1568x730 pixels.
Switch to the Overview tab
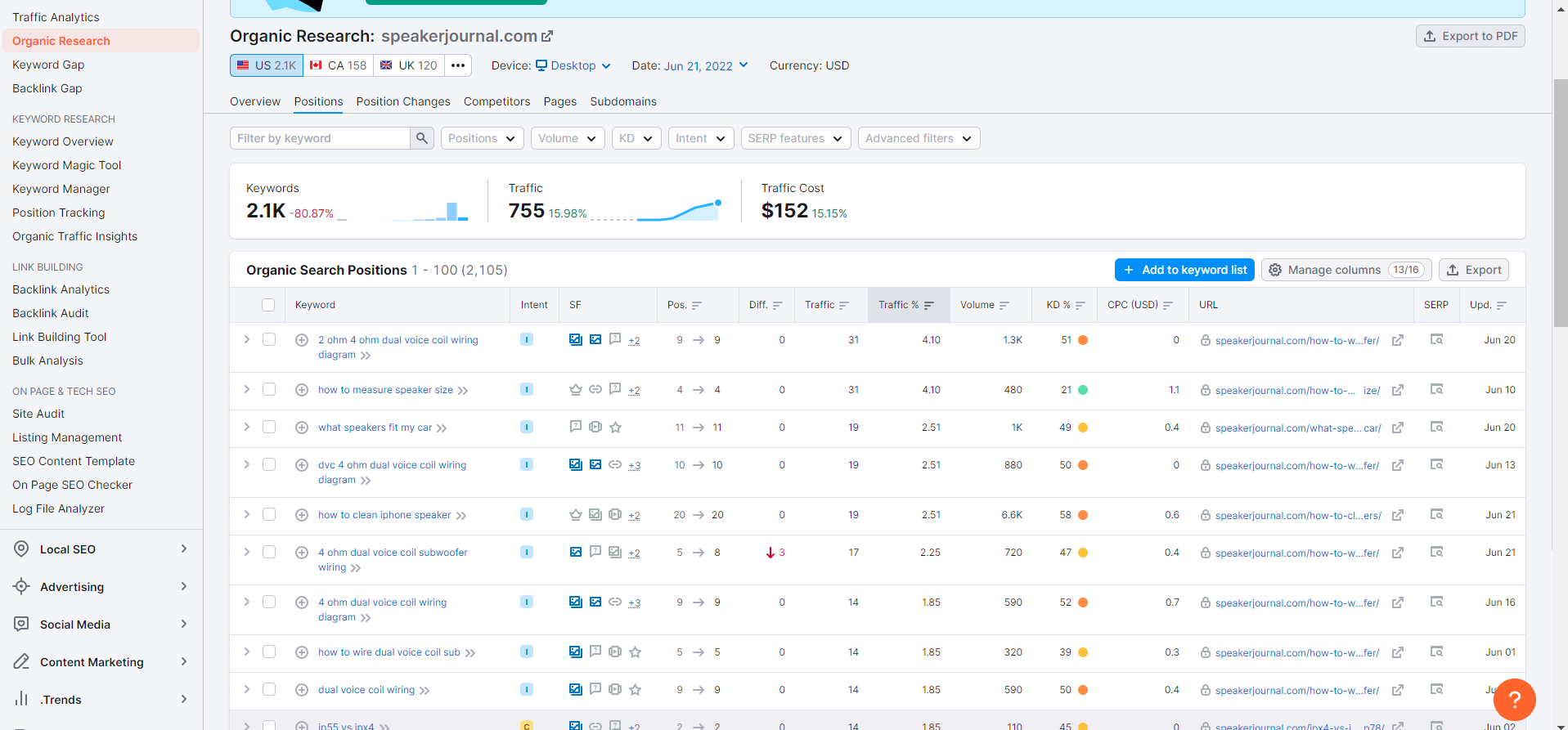coord(255,101)
